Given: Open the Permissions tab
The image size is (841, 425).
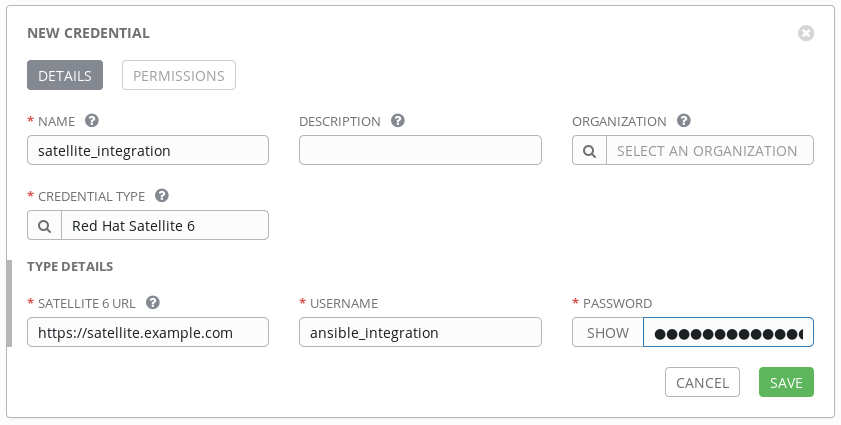Looking at the screenshot, I should tap(179, 75).
